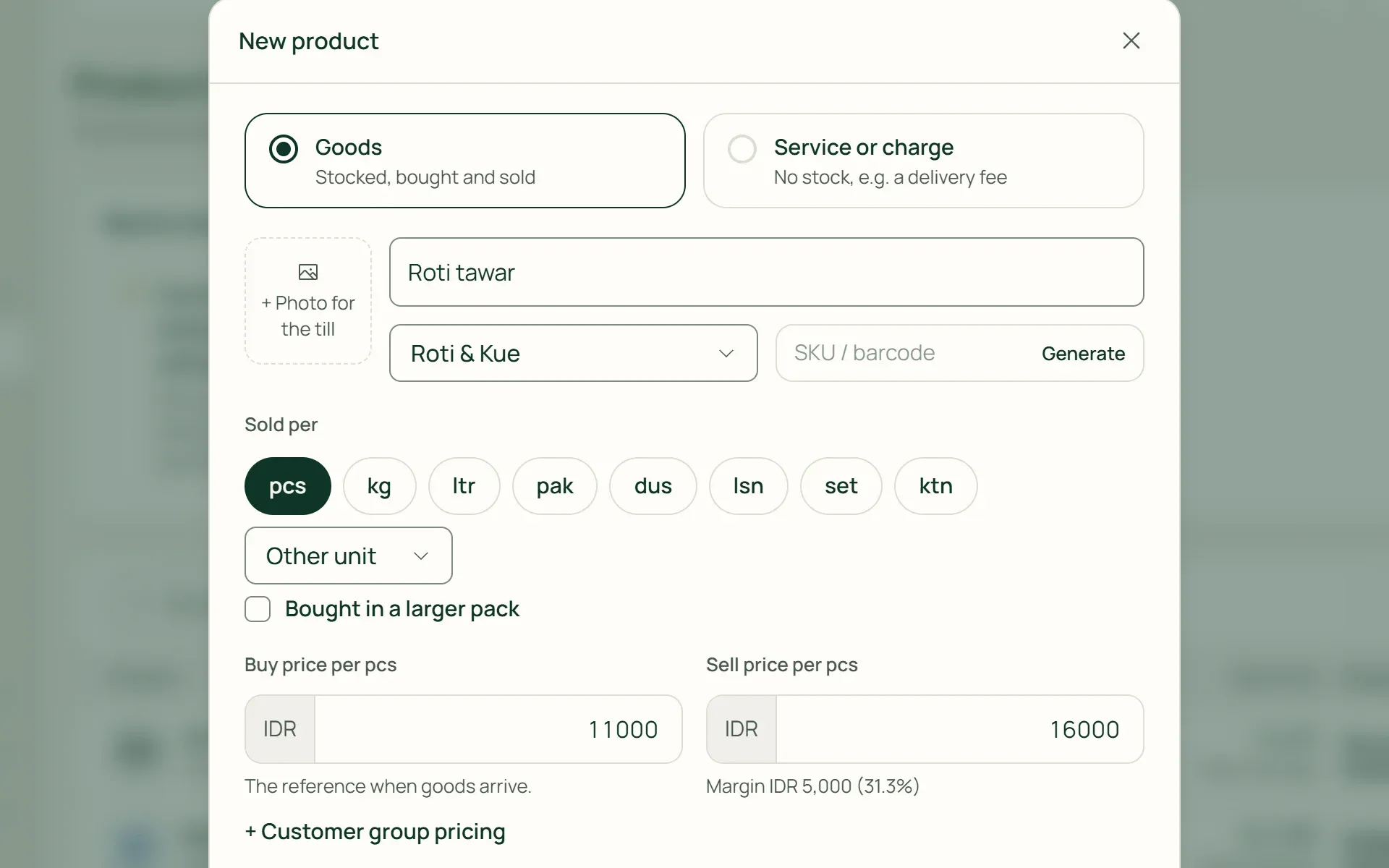This screenshot has width=1389, height=868.
Task: Edit the buy price 11000
Action: point(498,729)
